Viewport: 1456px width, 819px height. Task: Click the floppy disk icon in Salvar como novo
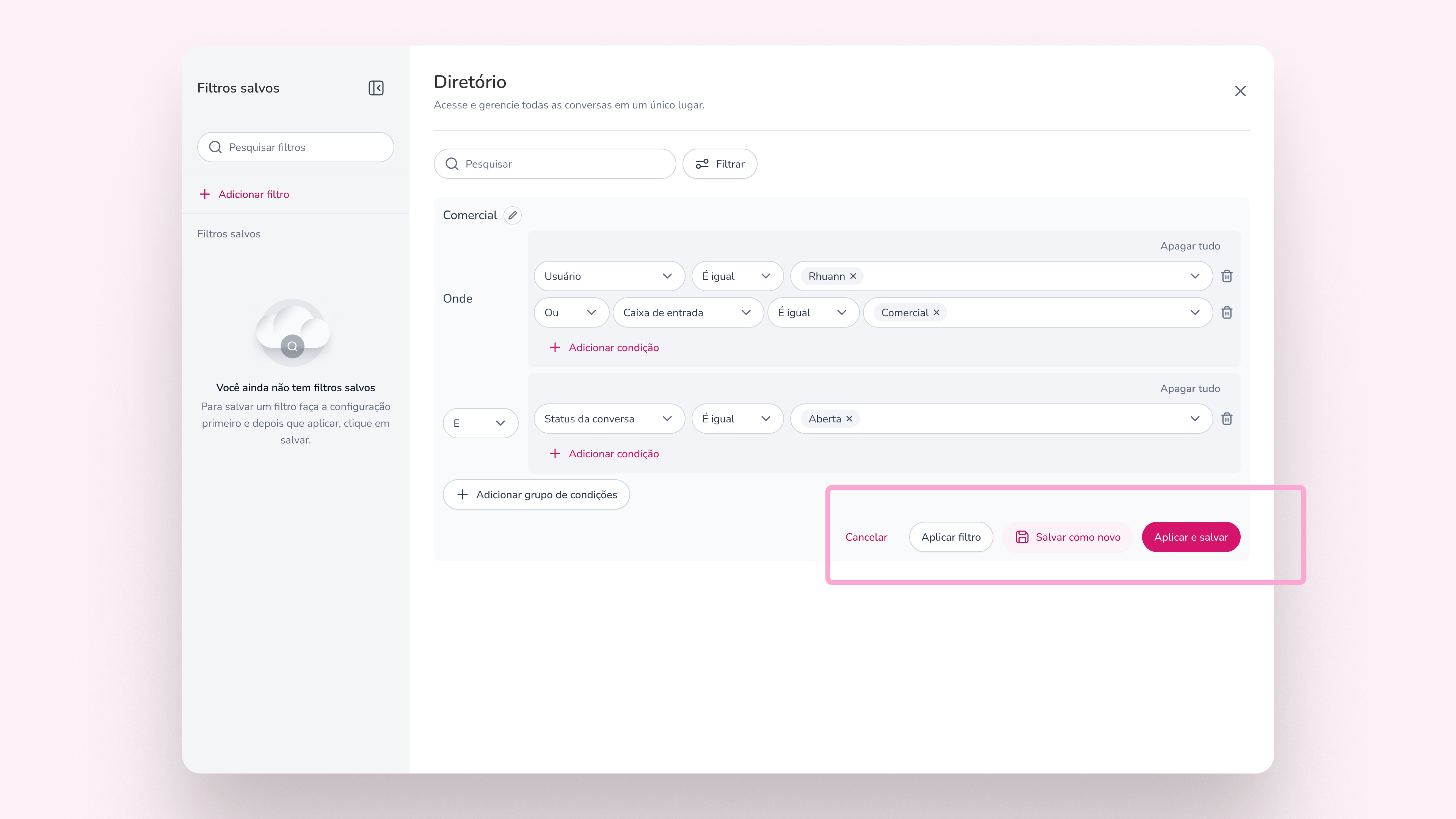pos(1022,537)
